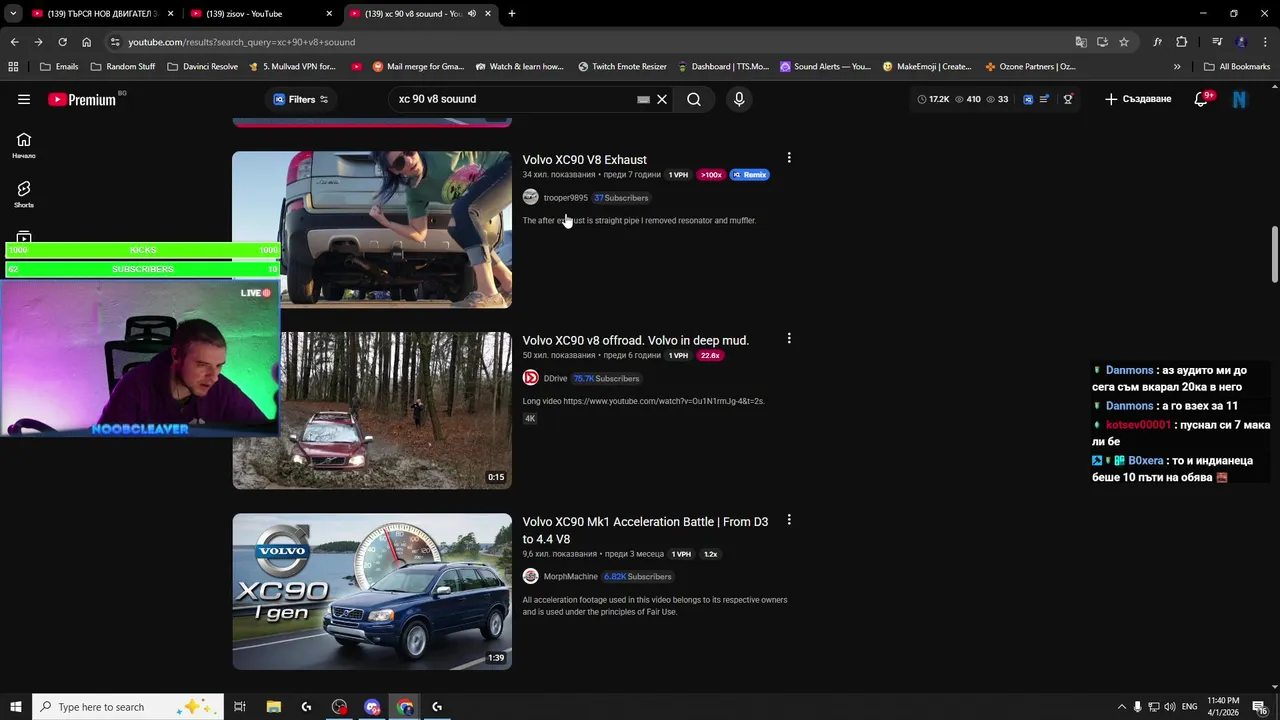1280x720 pixels.
Task: Bookmark this page with the star
Action: (1124, 42)
